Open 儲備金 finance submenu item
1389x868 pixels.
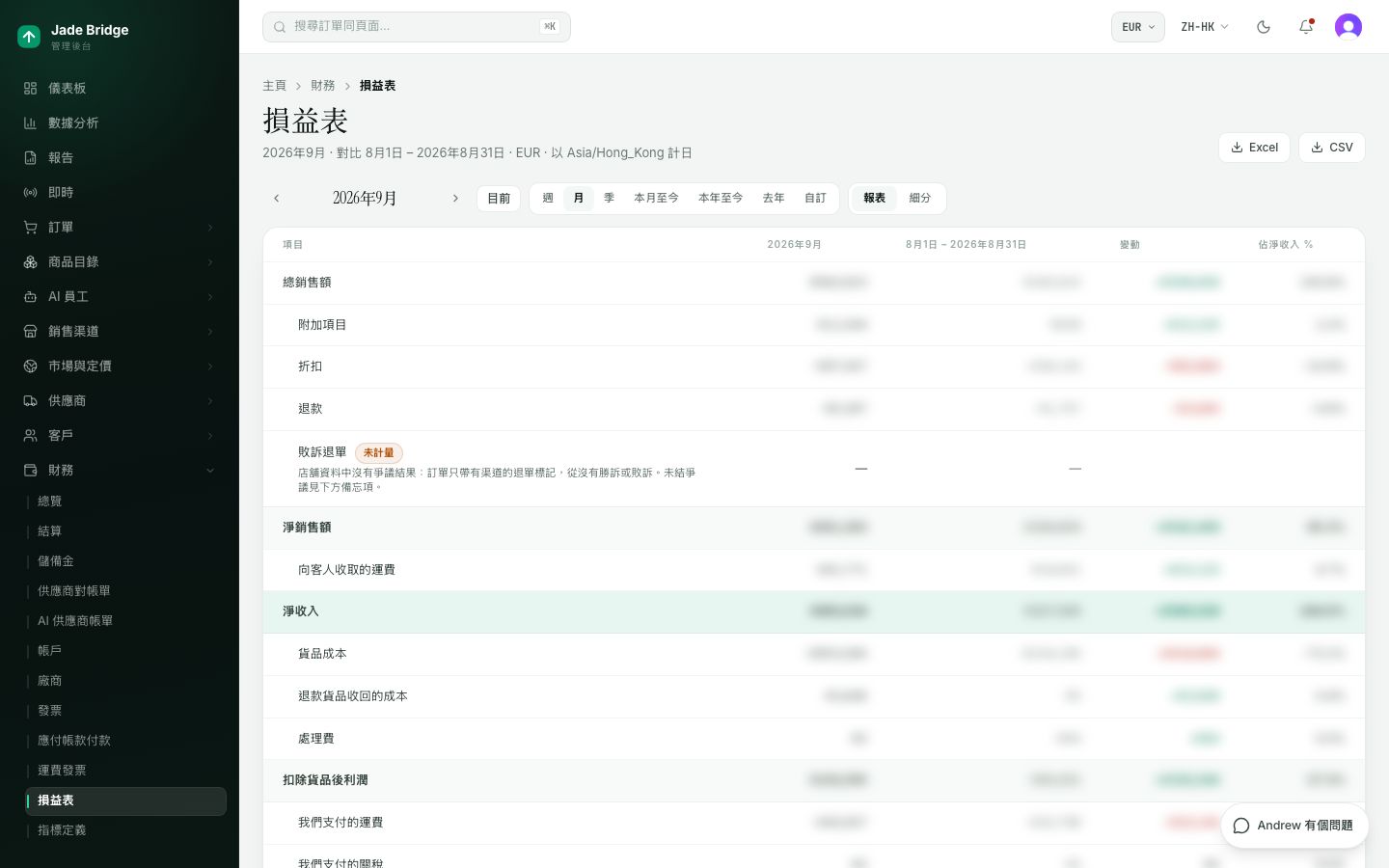[x=126, y=561]
